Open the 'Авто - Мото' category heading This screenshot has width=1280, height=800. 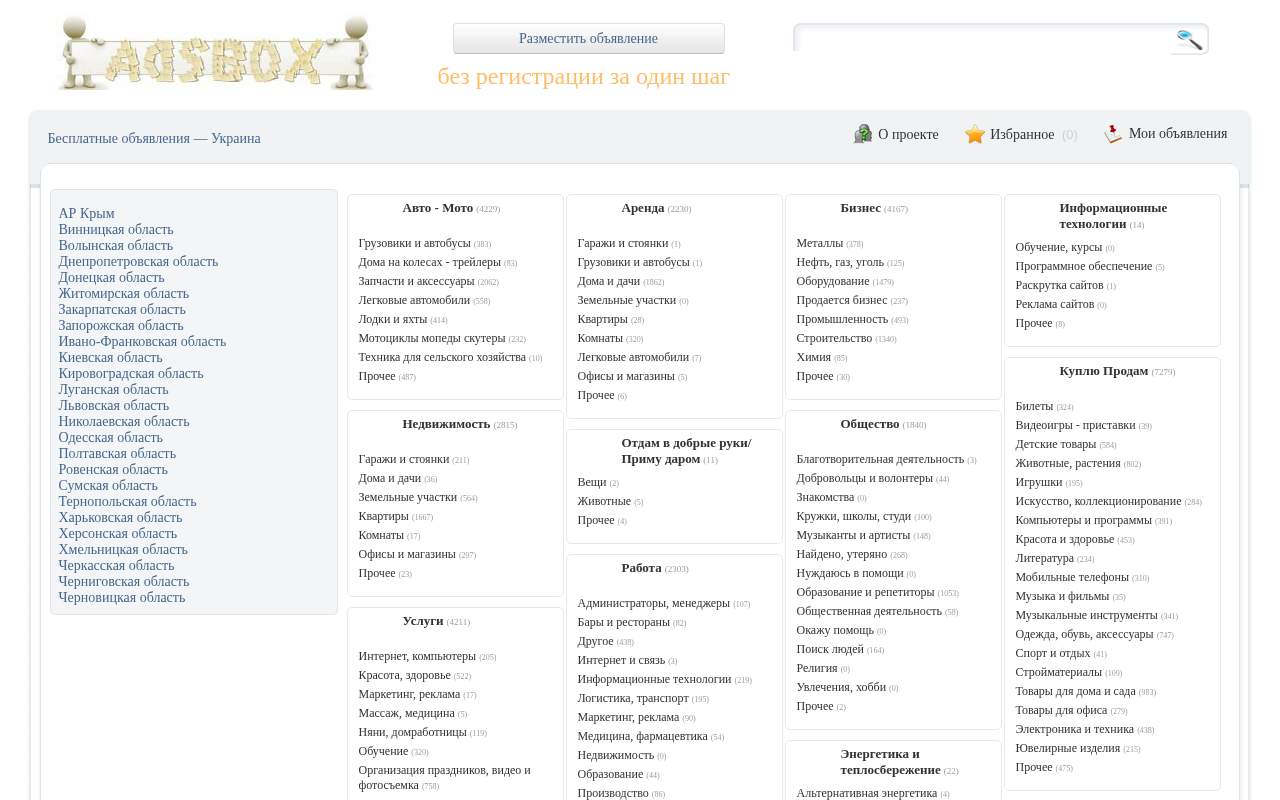tap(437, 208)
